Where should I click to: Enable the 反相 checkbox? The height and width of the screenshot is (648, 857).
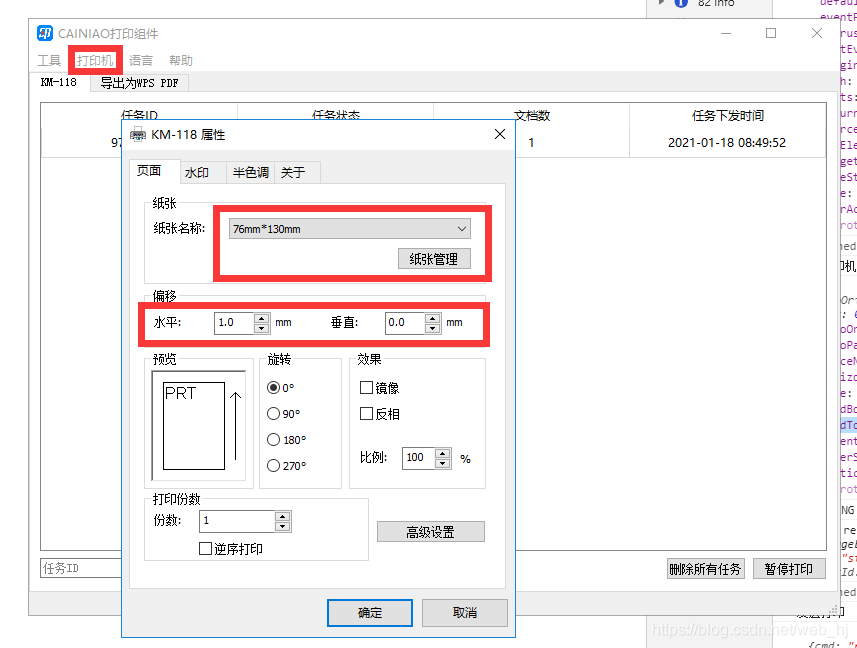point(366,414)
